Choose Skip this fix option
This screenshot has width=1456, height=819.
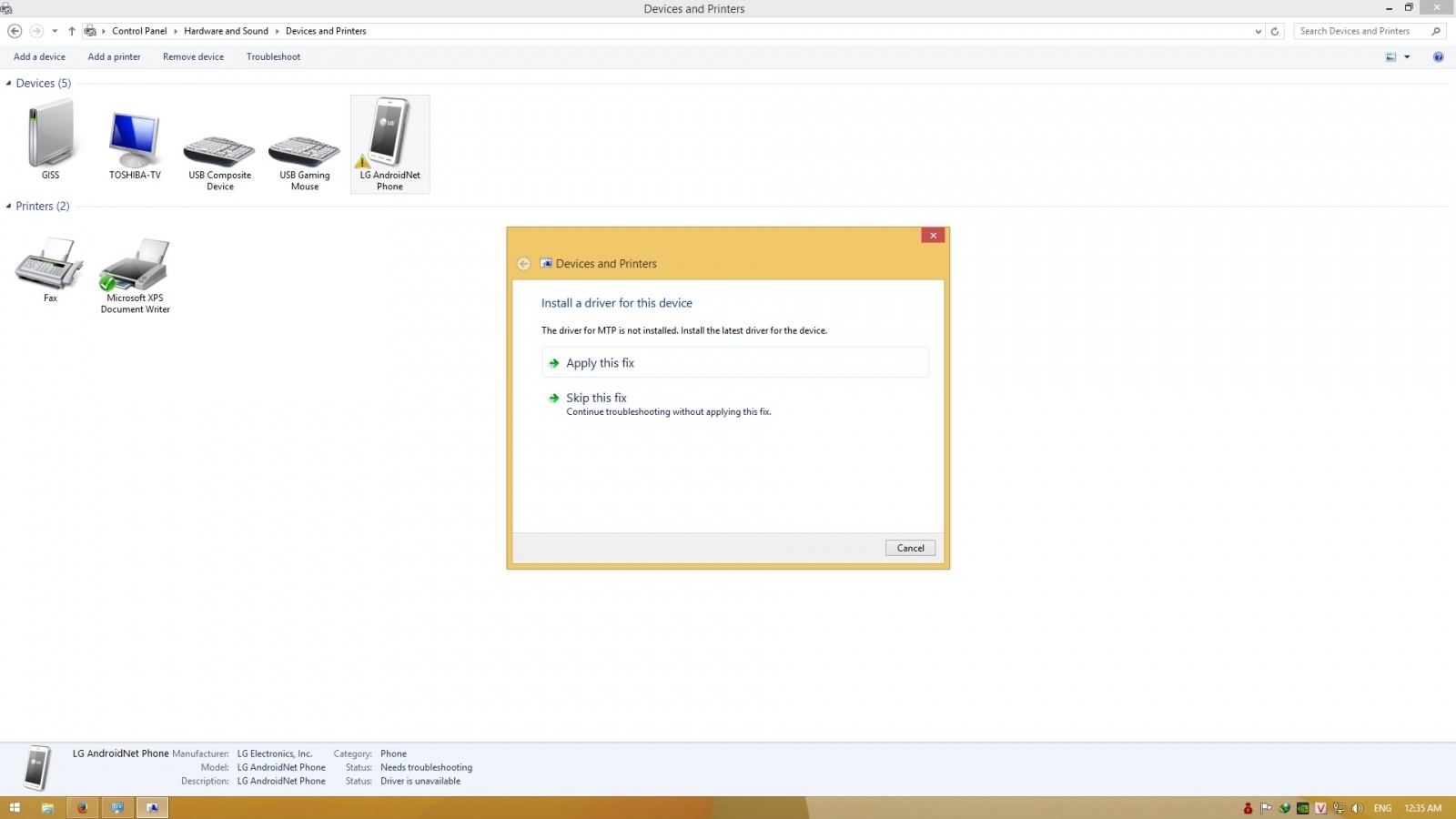pyautogui.click(x=596, y=398)
